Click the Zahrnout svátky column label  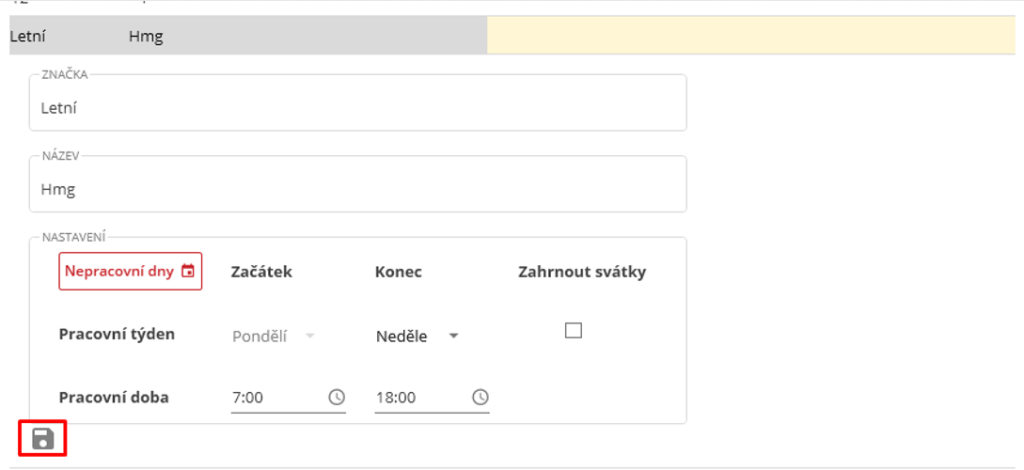click(x=581, y=272)
